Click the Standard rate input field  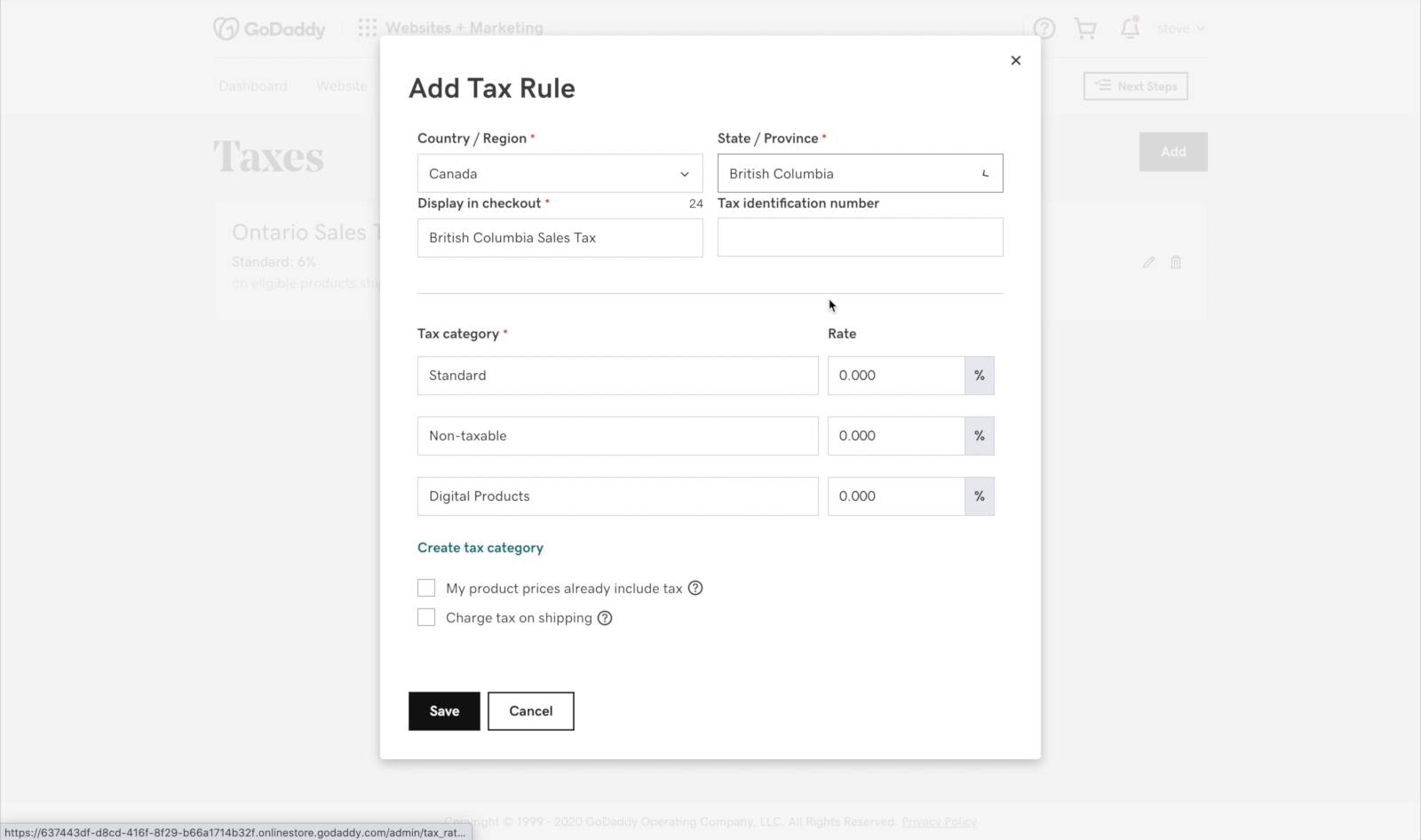895,376
